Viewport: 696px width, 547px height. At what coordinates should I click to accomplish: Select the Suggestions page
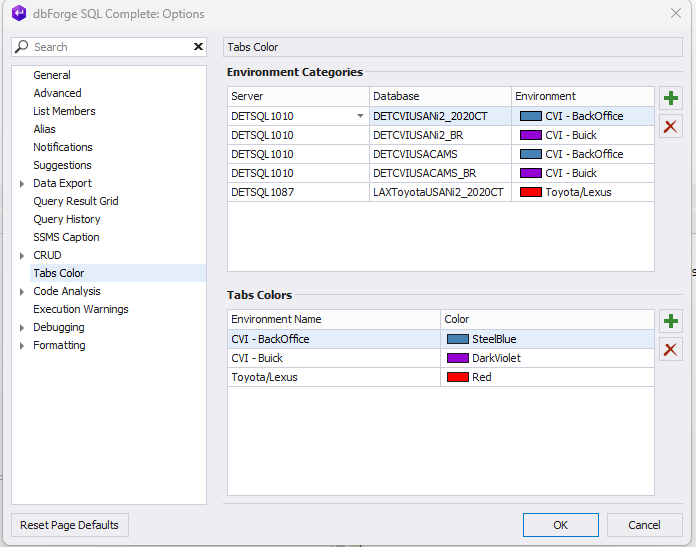click(62, 165)
